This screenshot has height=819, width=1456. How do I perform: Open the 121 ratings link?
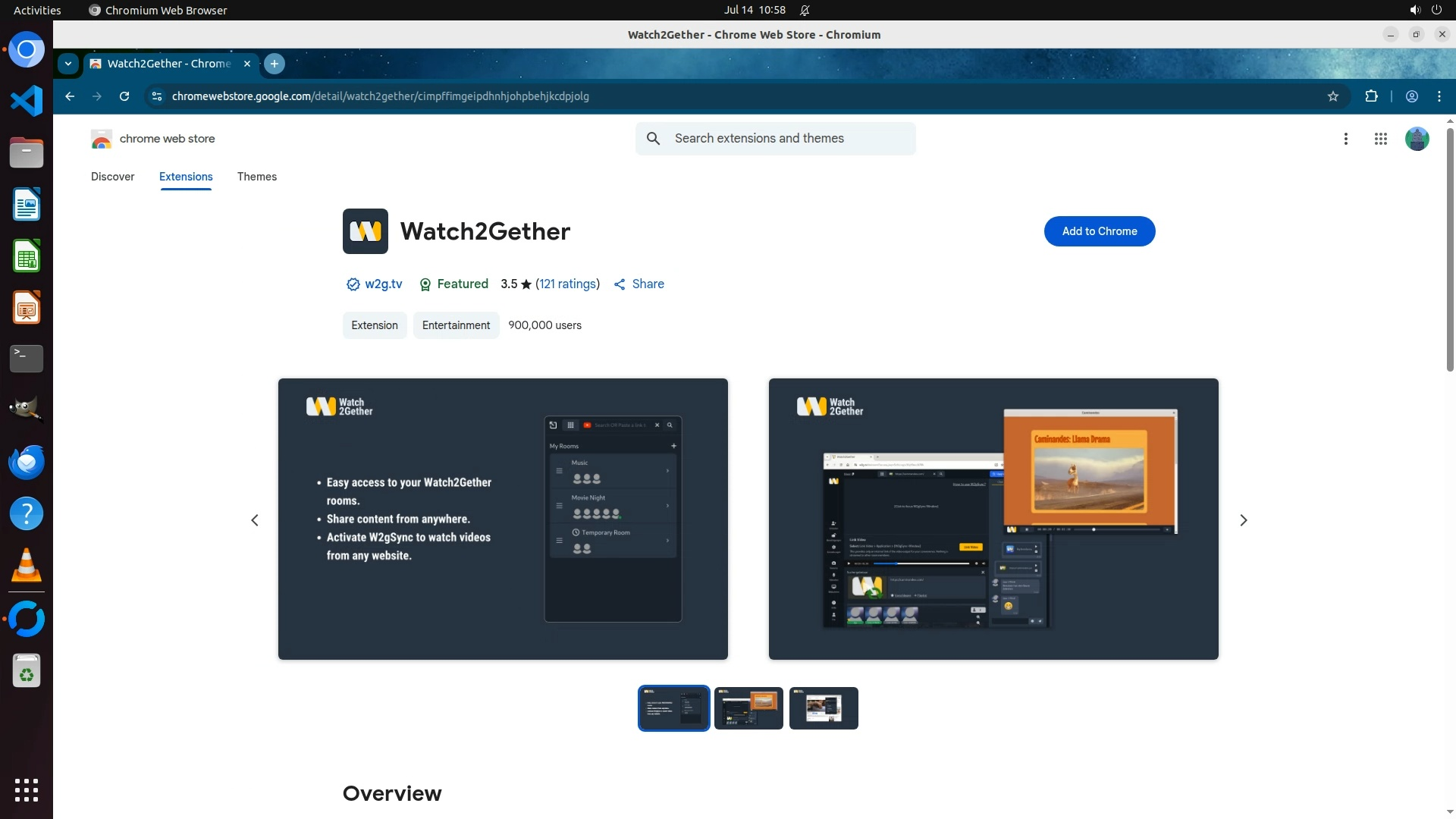click(567, 284)
